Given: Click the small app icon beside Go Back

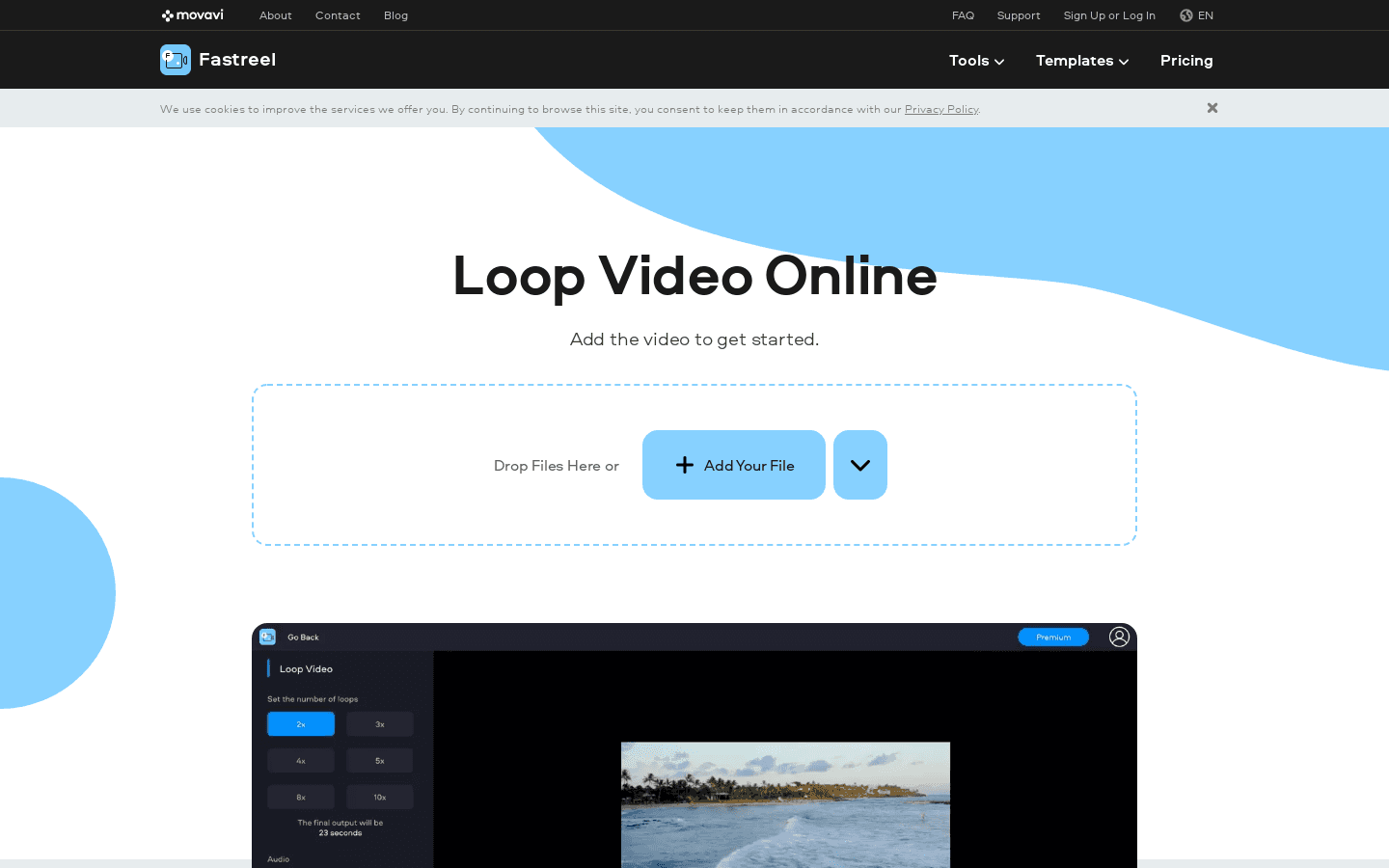Looking at the screenshot, I should tap(268, 637).
